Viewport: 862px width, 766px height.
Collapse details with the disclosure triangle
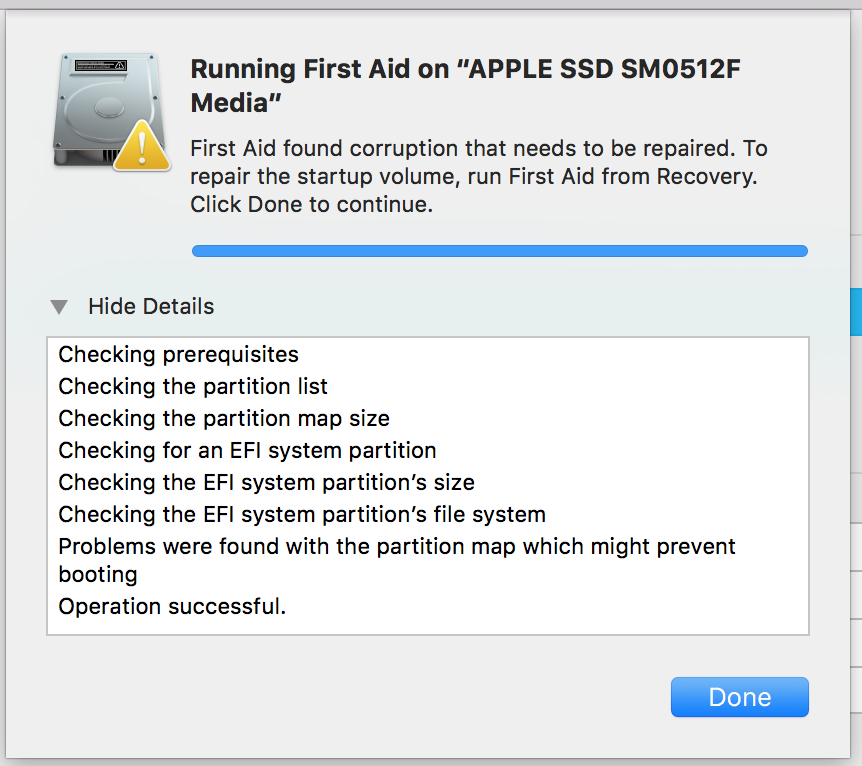pos(60,307)
